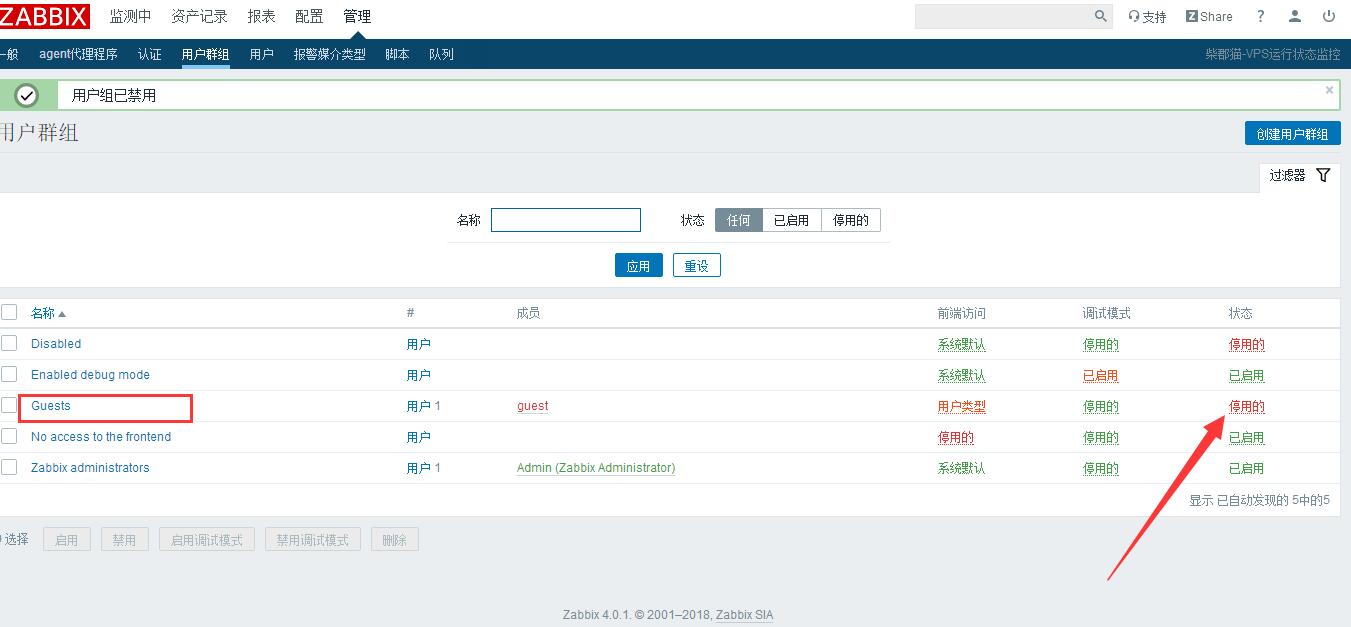Sort by 名称 column header

point(48,313)
